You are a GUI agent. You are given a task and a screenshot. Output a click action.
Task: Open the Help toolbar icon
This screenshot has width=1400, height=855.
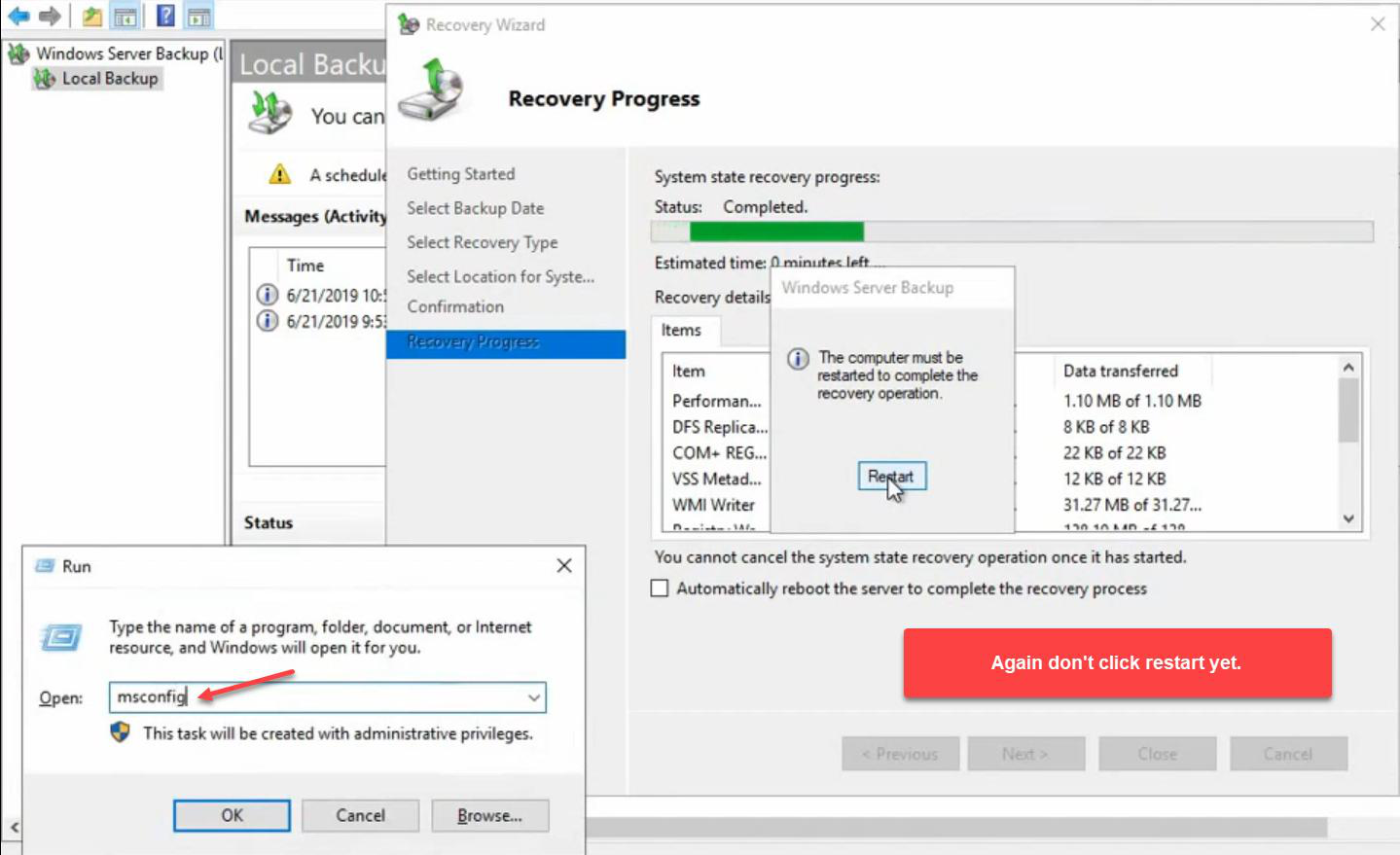[166, 16]
